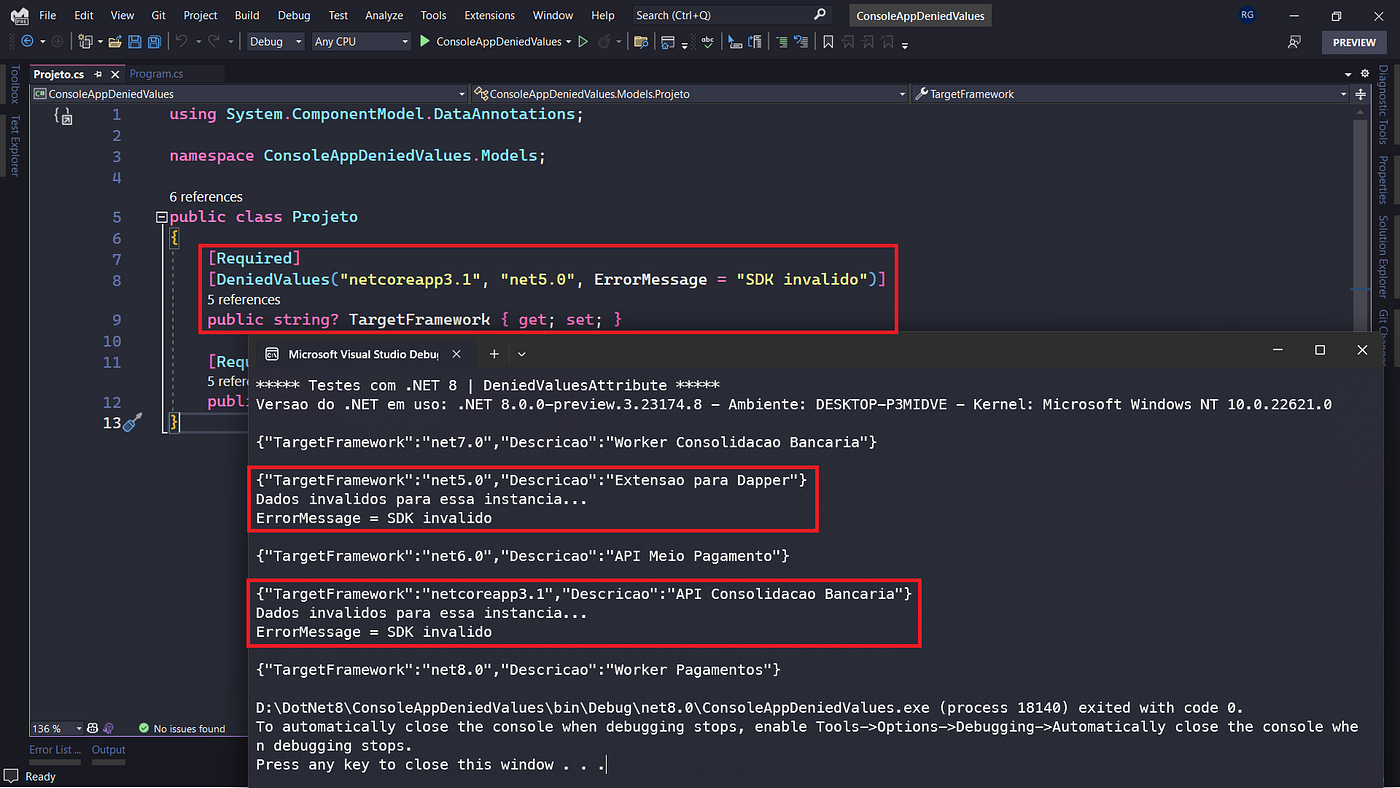Click the Ready status bar text
The height and width of the screenshot is (788, 1400).
tap(41, 777)
